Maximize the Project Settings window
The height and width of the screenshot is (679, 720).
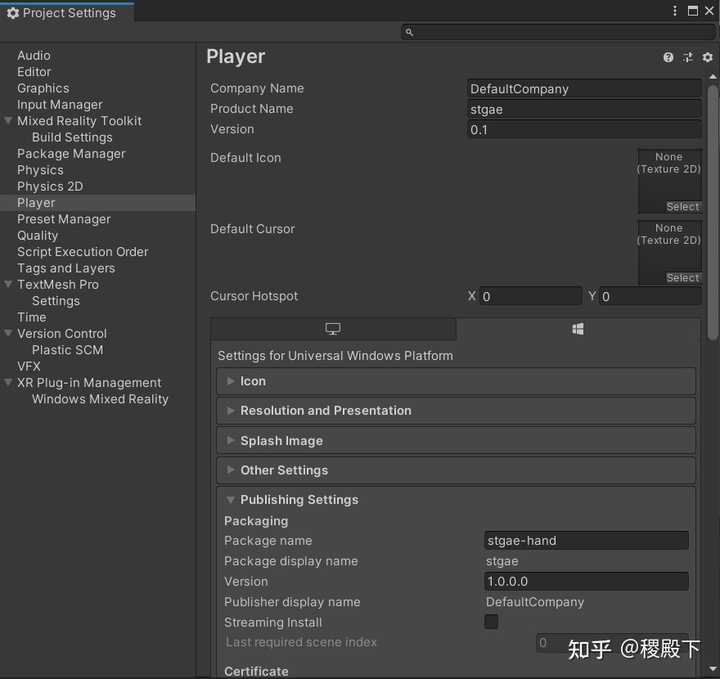pos(692,11)
